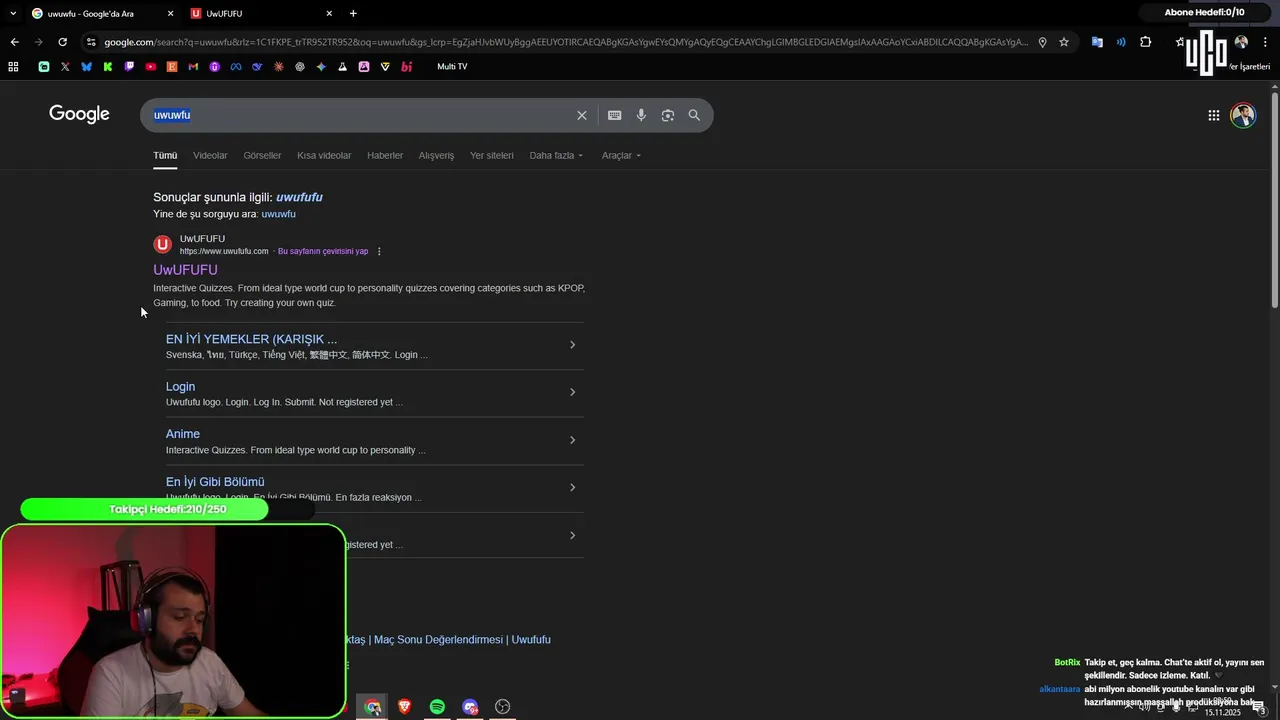This screenshot has width=1280, height=720.
Task: Open the Login sitelink
Action: point(180,387)
